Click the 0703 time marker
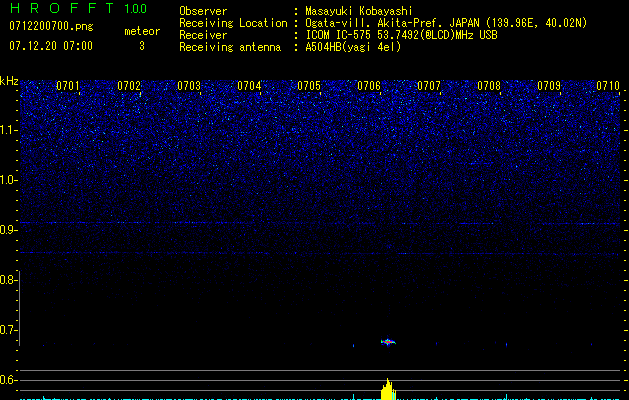The height and width of the screenshot is (400, 629). tap(189, 86)
